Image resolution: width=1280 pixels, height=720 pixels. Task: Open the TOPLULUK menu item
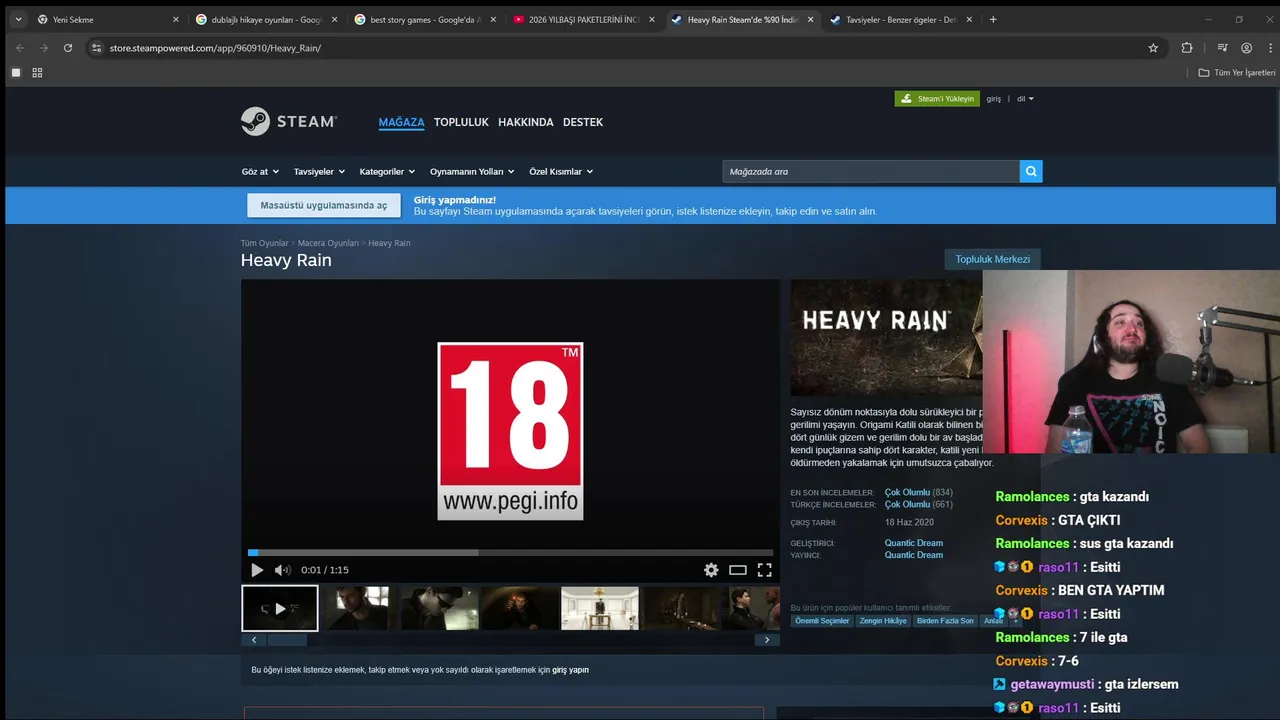pyautogui.click(x=461, y=122)
